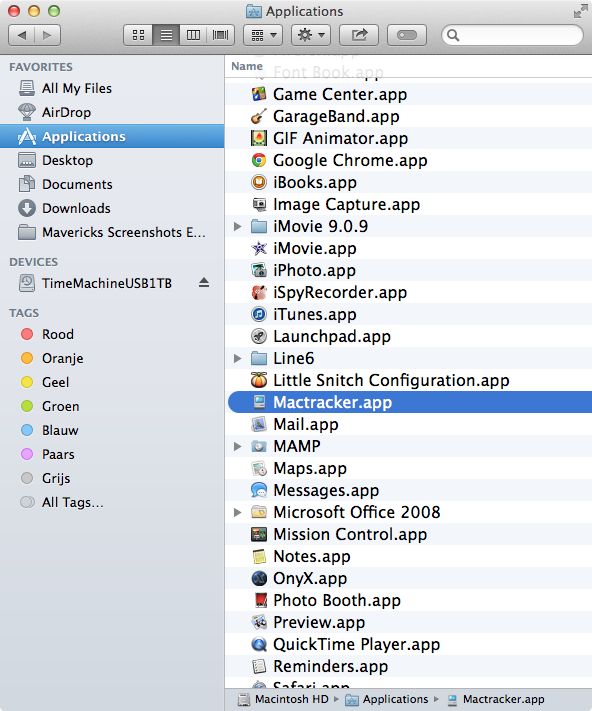Click the Mission Control icon

coord(259,534)
